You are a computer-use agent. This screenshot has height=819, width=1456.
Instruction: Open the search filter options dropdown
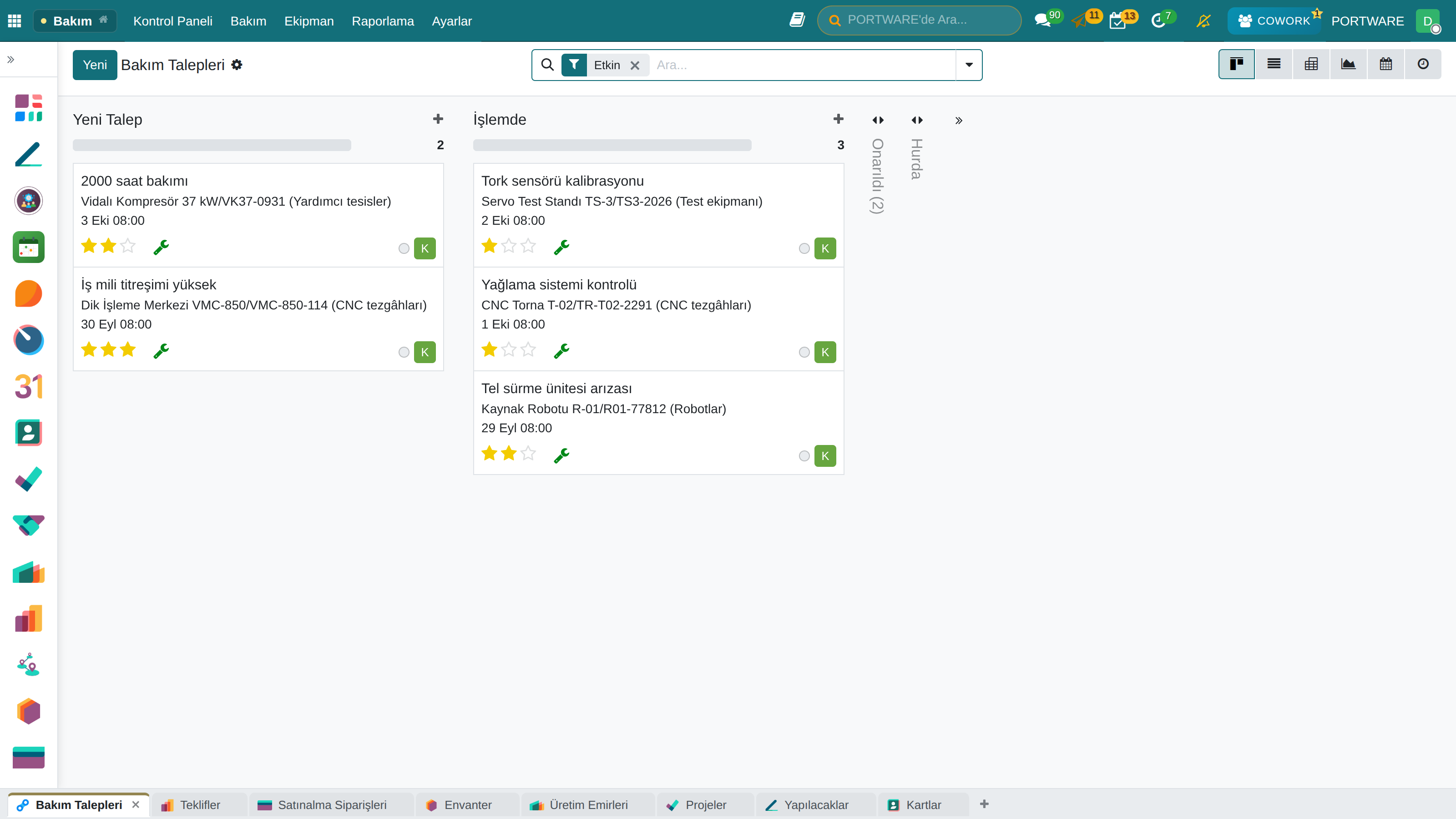(969, 65)
